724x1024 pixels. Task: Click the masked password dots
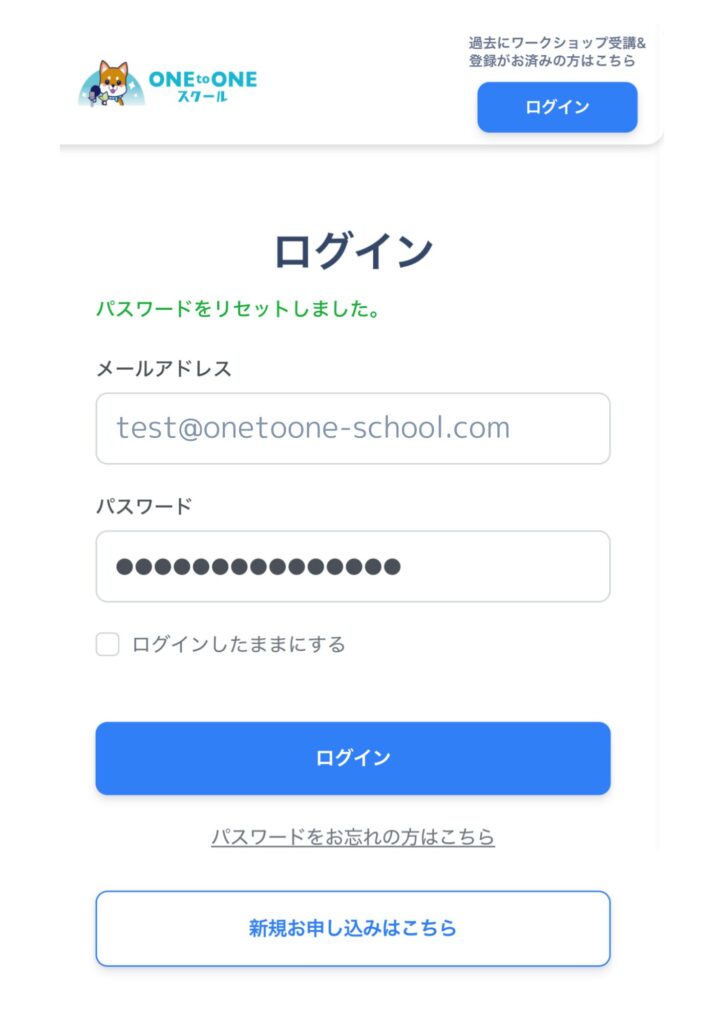[x=258, y=567]
